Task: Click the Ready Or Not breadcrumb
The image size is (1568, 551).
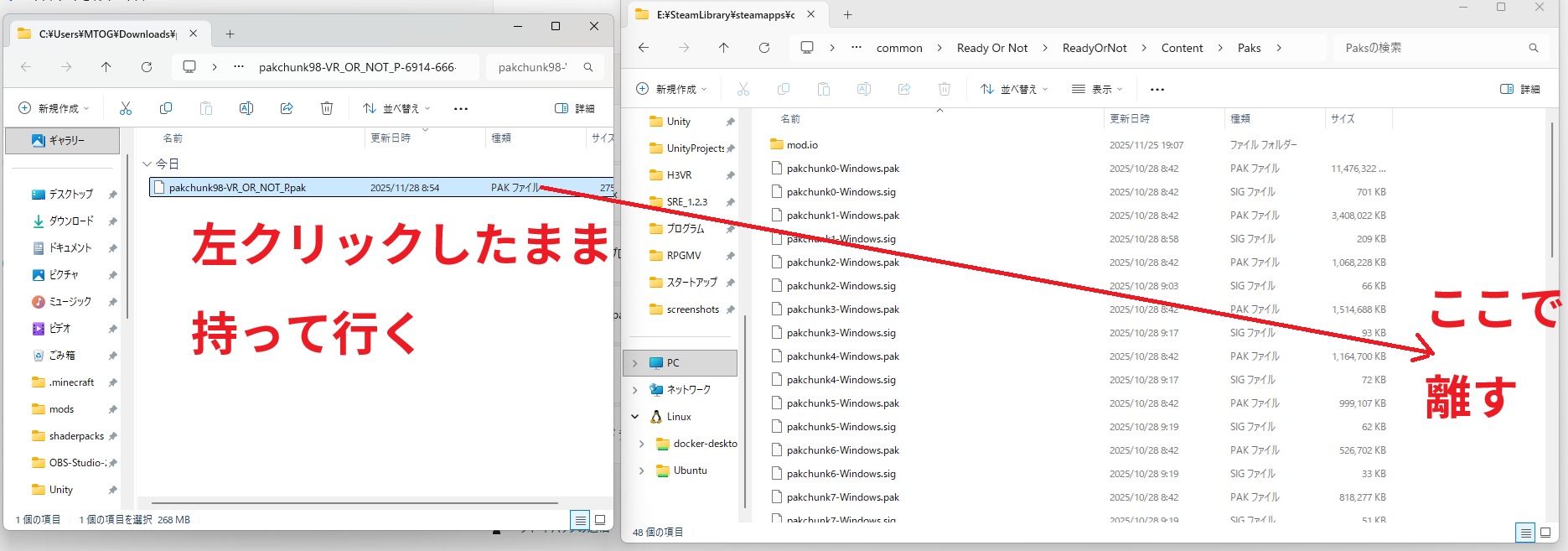Action: 991,48
